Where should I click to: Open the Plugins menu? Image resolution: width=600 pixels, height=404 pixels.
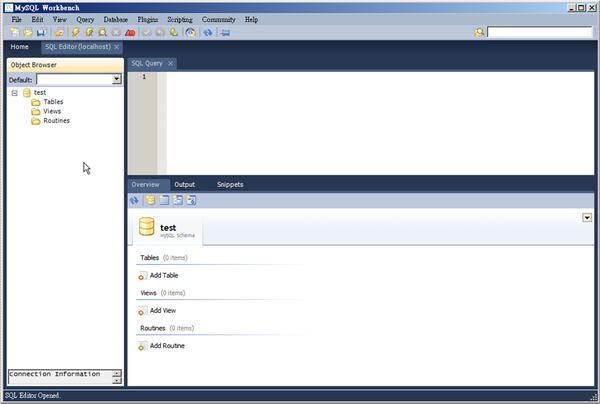coord(148,20)
